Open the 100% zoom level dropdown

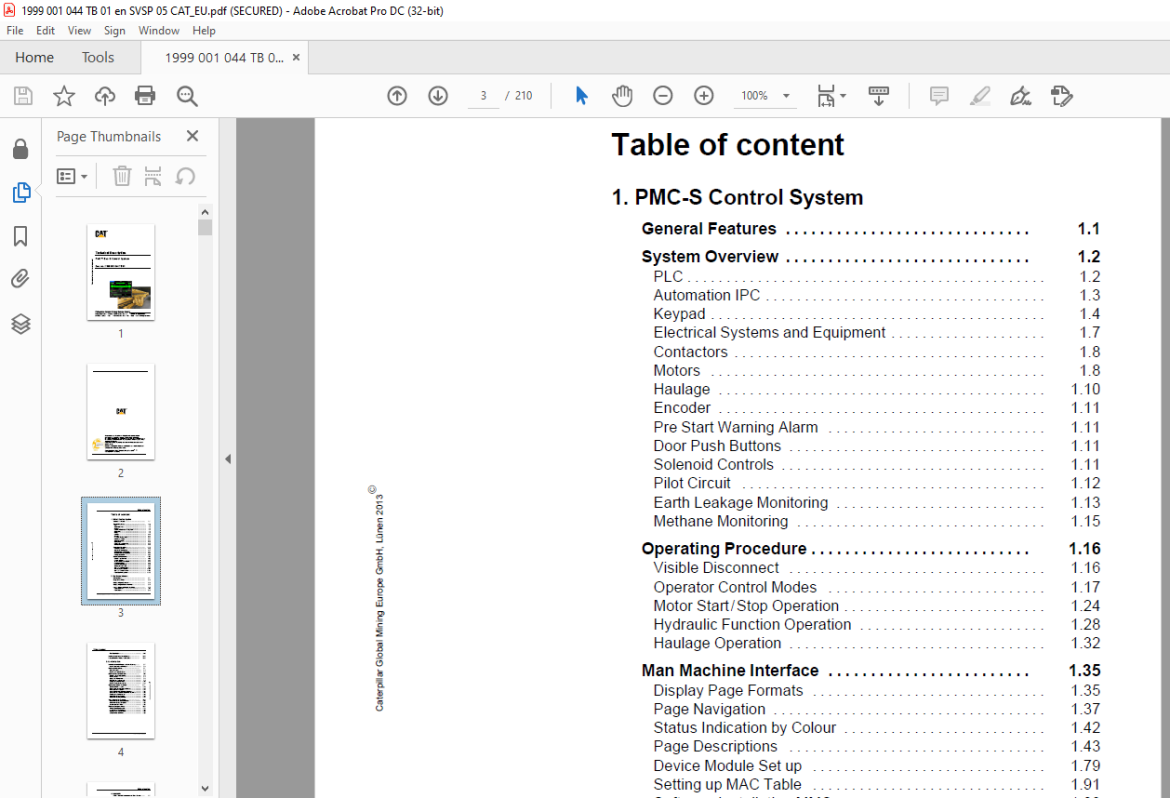pos(765,96)
